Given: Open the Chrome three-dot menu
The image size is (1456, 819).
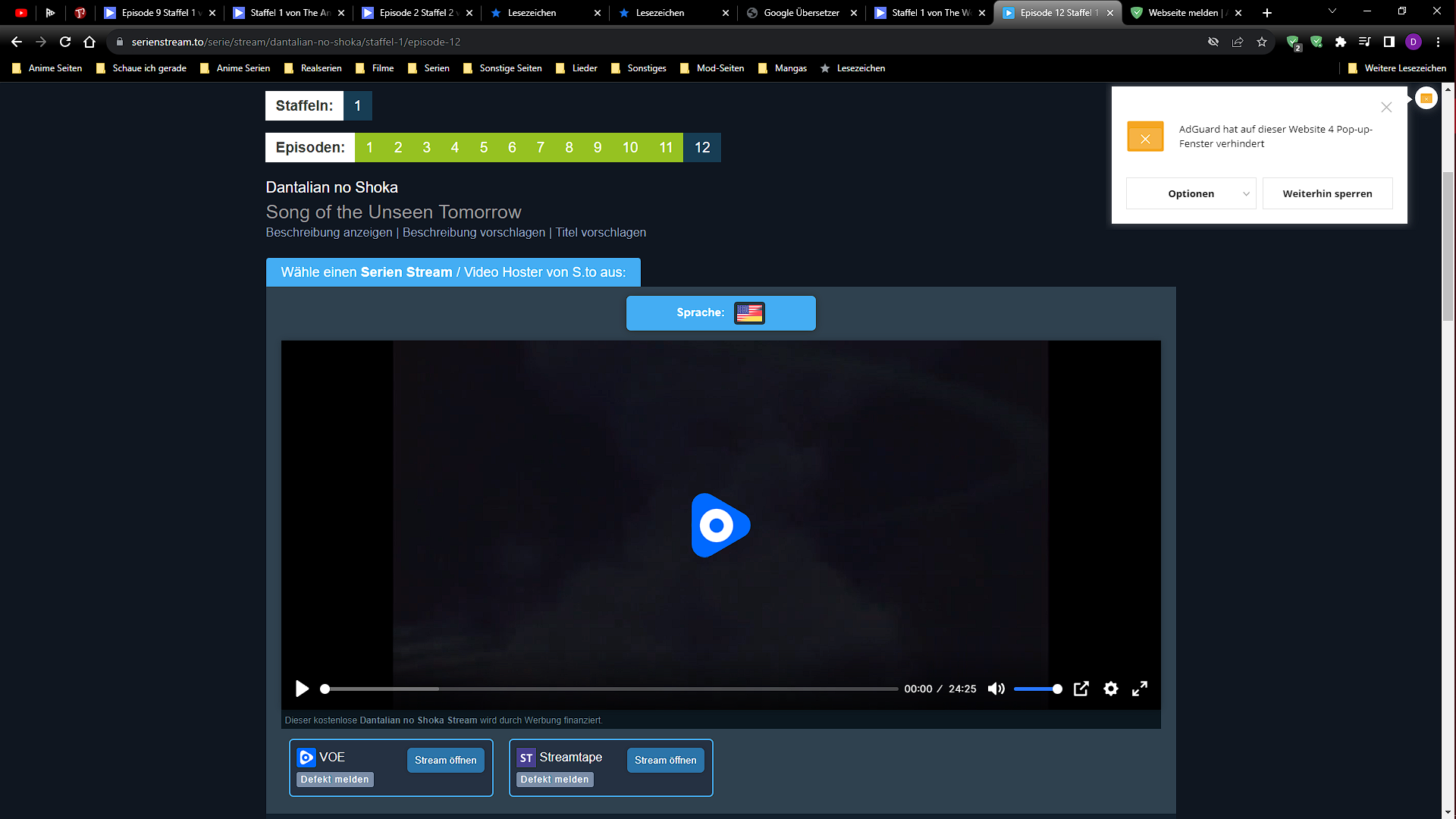Looking at the screenshot, I should point(1438,42).
